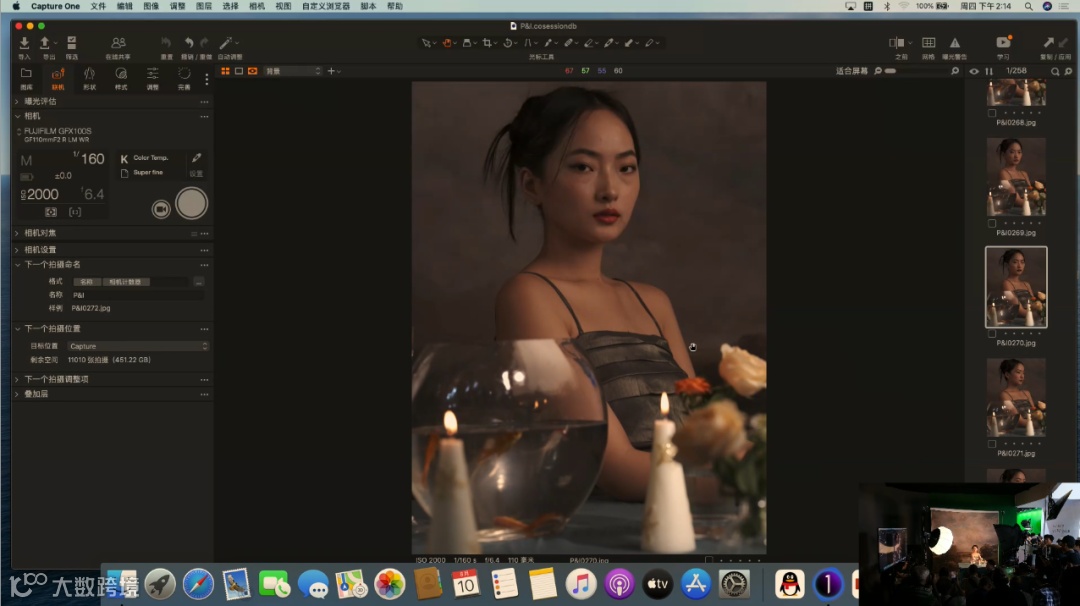Click the round shutter capture button
Viewport: 1080px width, 606px height.
(x=191, y=203)
